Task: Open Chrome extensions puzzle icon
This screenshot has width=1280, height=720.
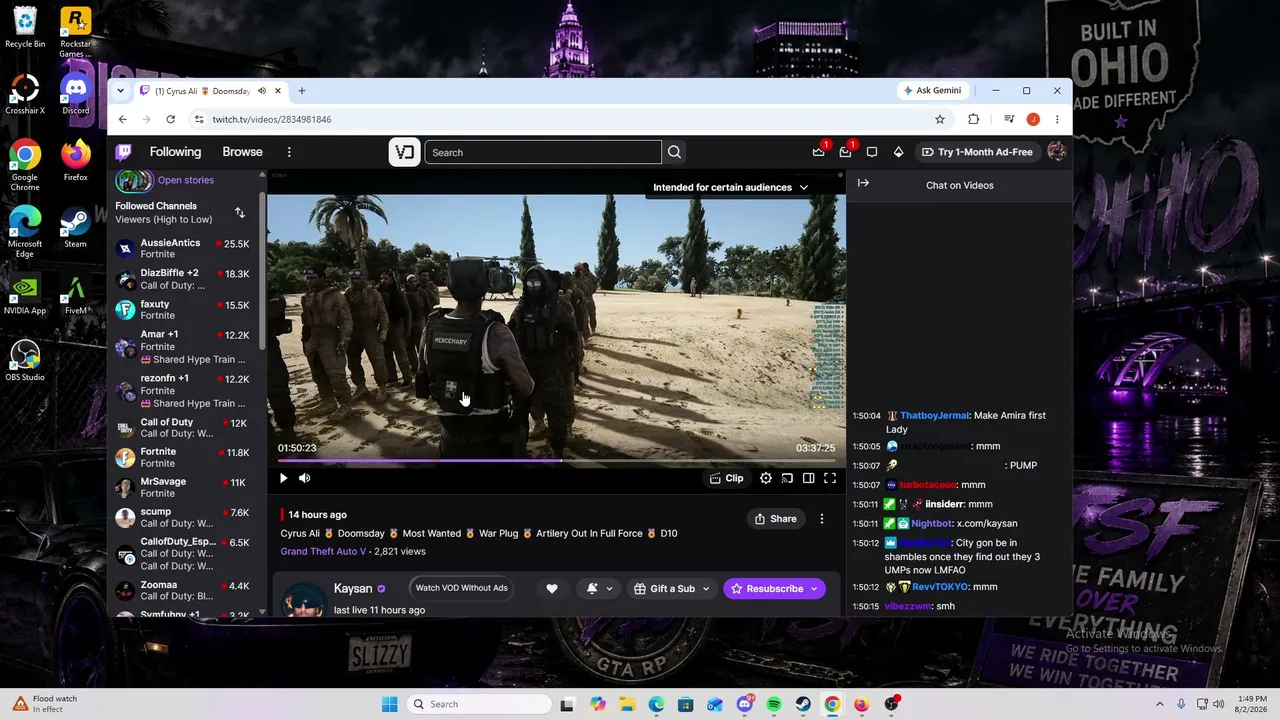Action: (x=974, y=119)
